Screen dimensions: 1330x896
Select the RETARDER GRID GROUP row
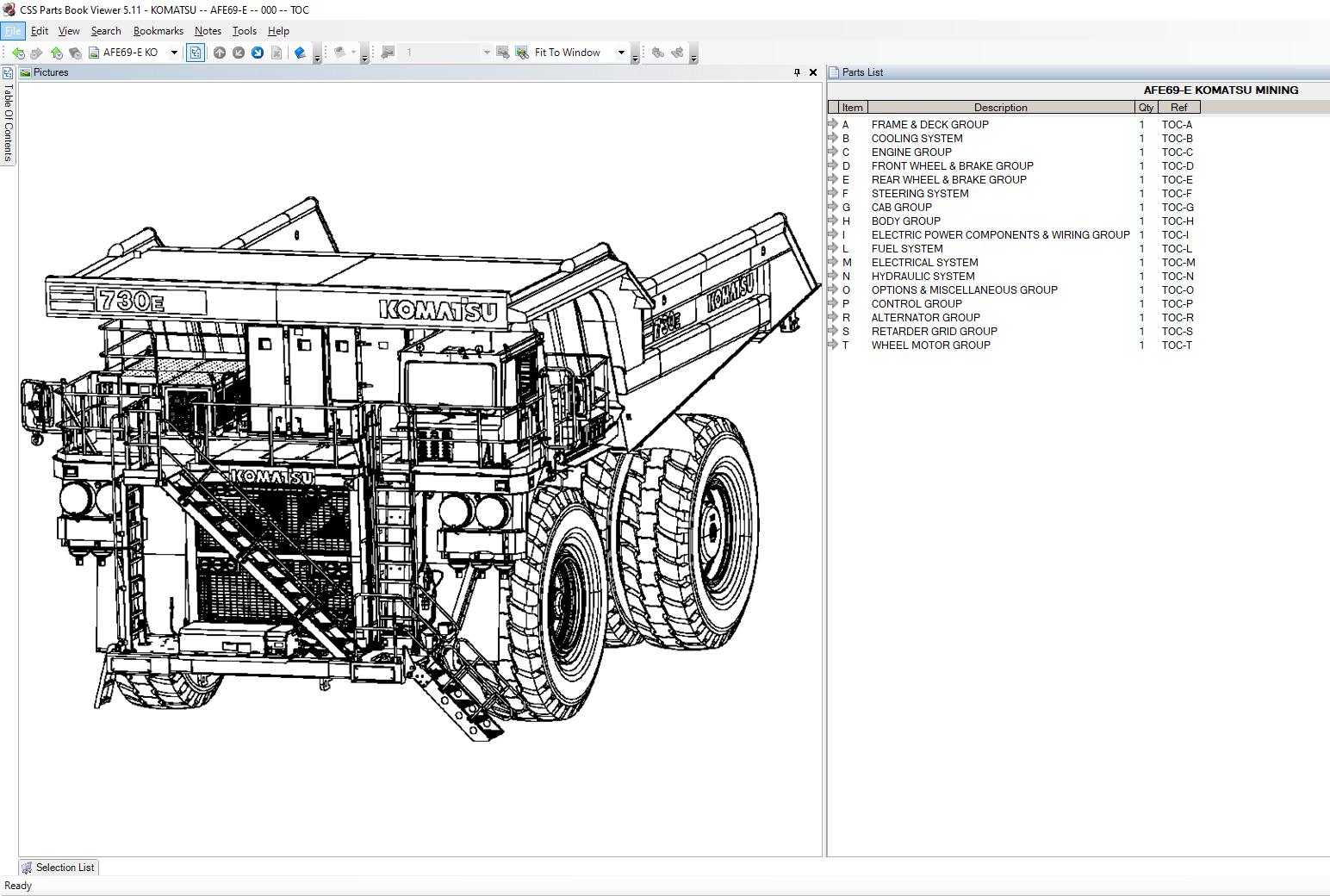coord(1013,331)
